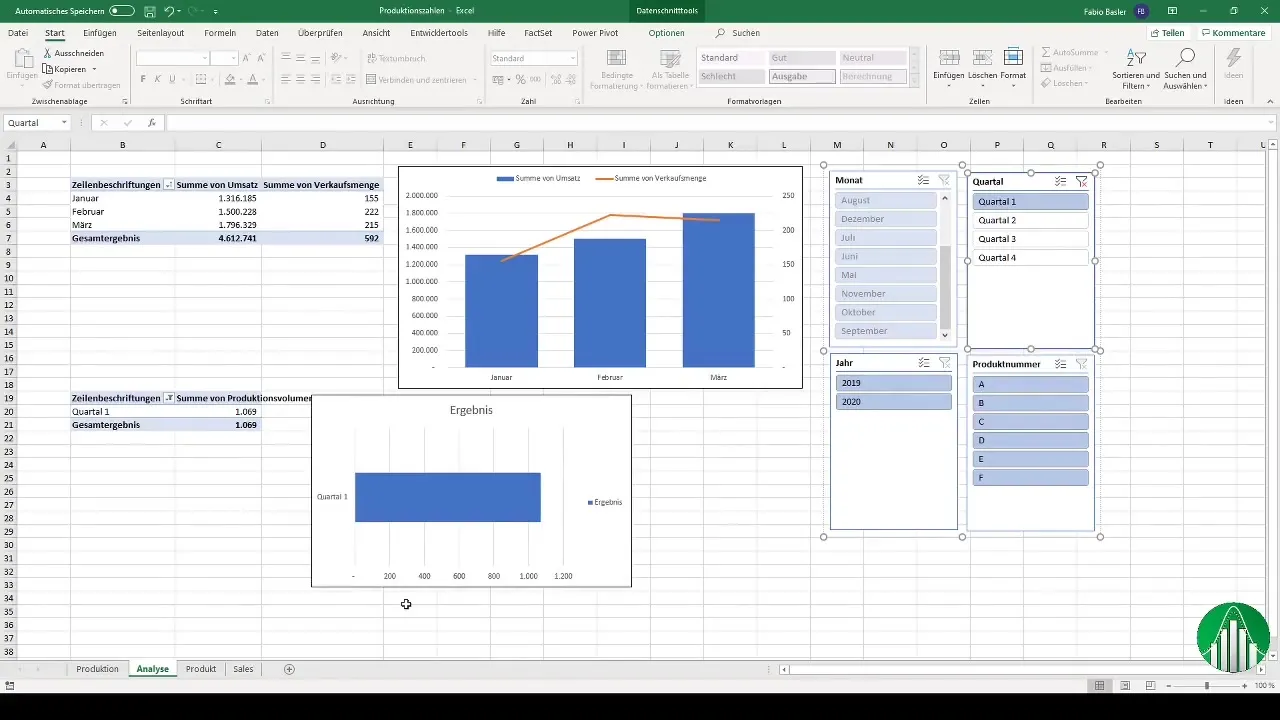Image resolution: width=1280 pixels, height=720 pixels.
Task: Select Quartal 2 in Quartal slicer
Action: pos(1030,220)
